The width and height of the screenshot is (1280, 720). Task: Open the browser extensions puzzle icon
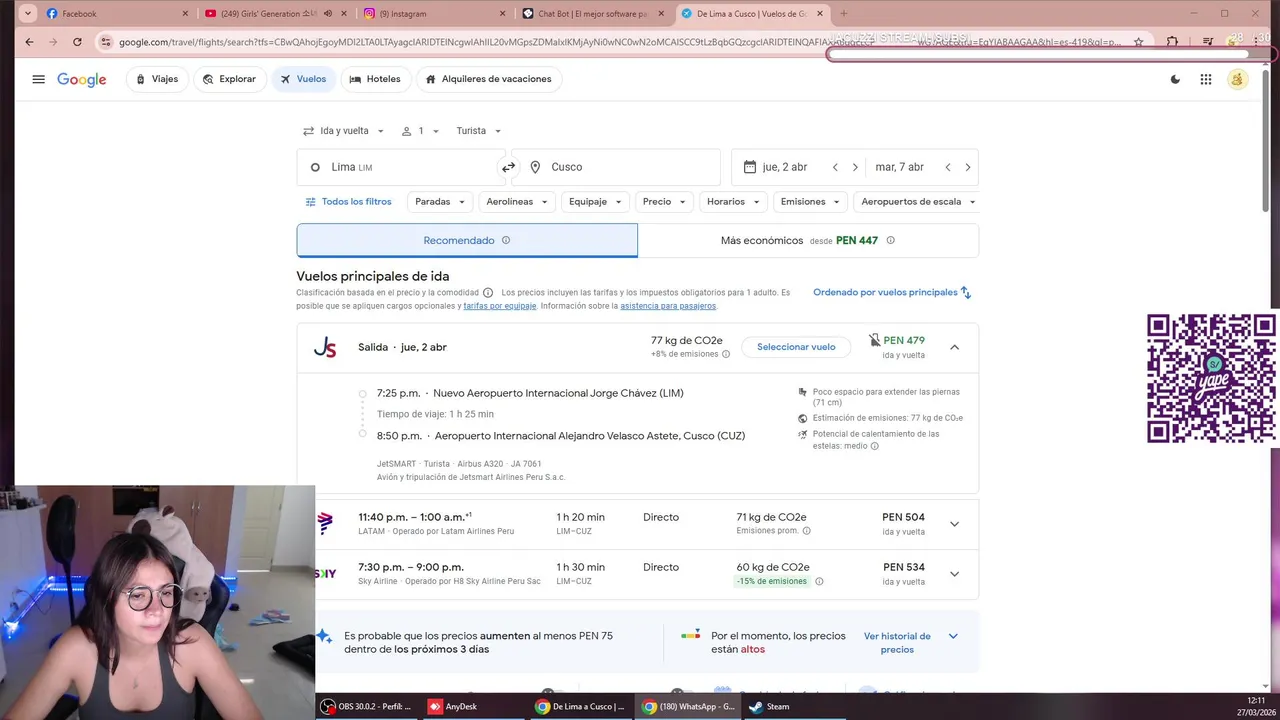(1172, 42)
